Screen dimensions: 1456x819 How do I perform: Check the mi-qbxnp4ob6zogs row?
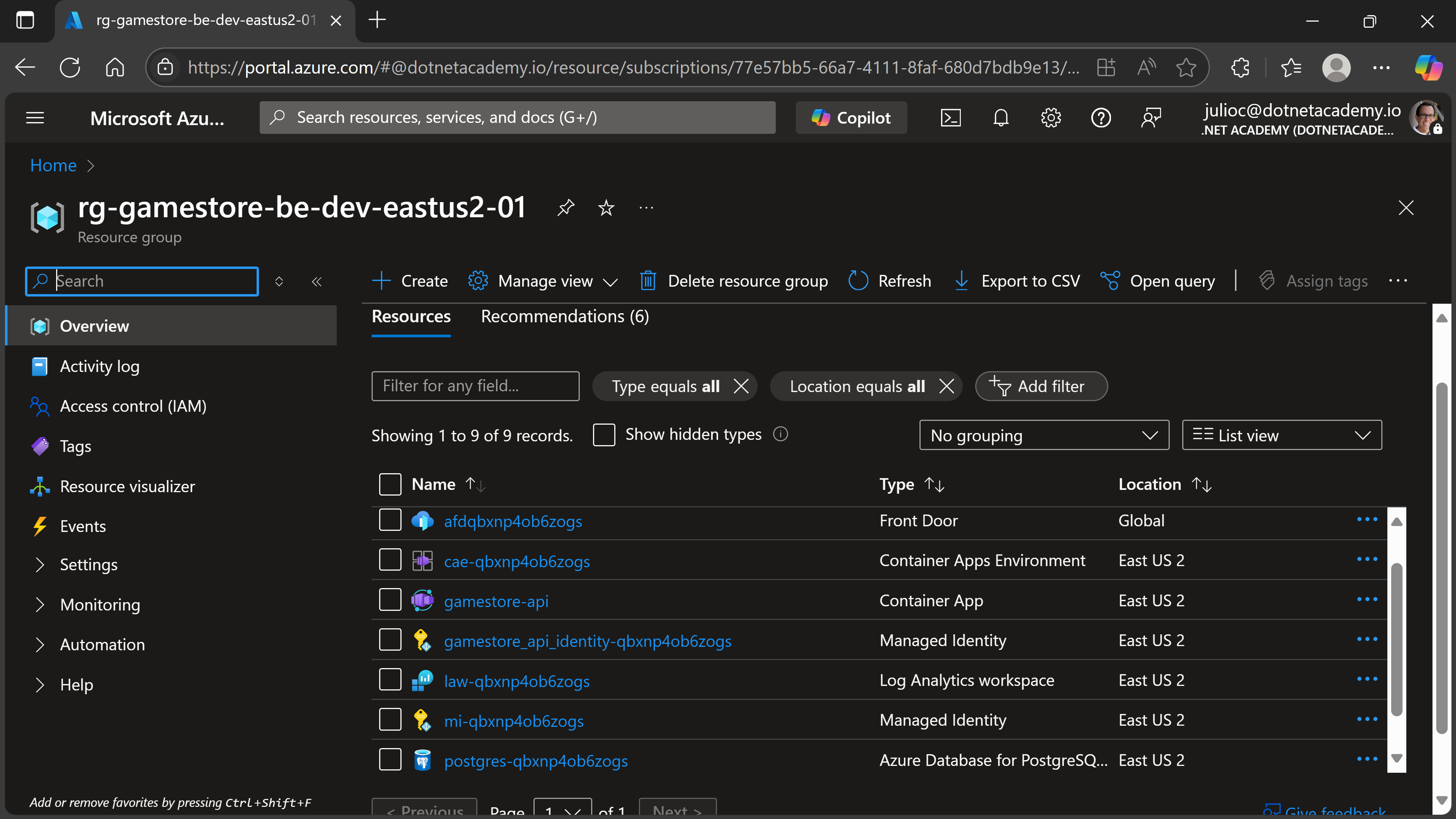[390, 720]
